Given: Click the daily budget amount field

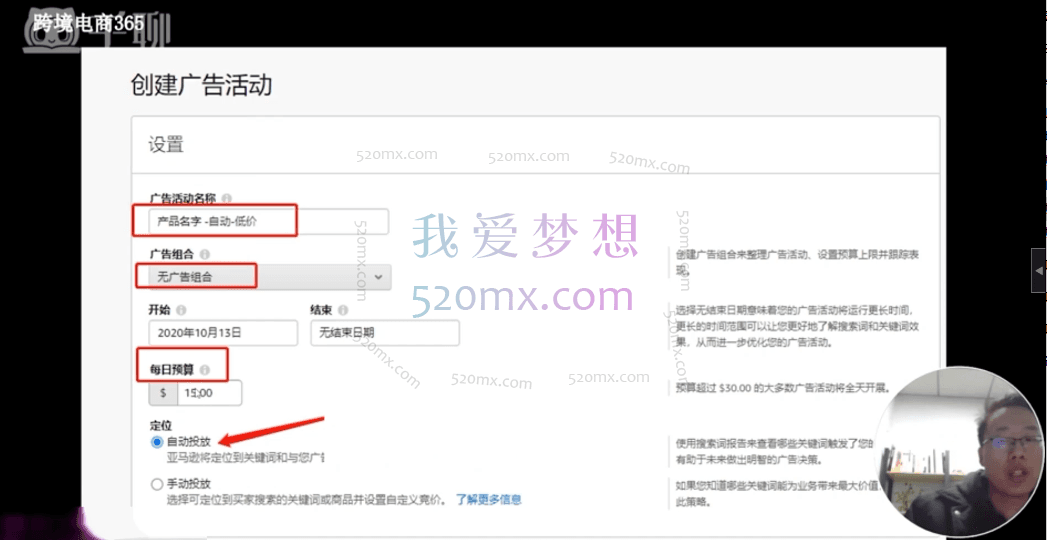Looking at the screenshot, I should [x=209, y=393].
